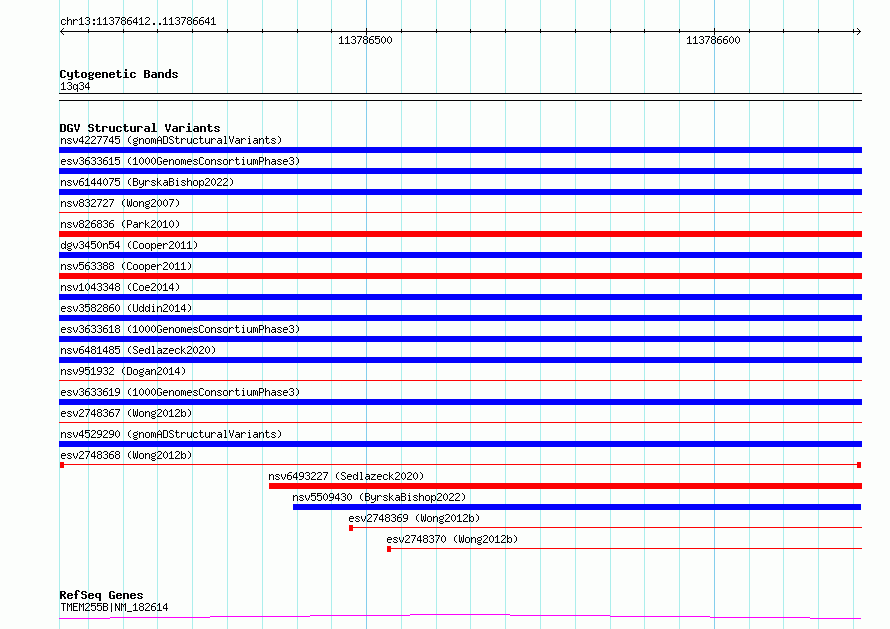890x629 pixels.
Task: Select variant label esv3633619 (1000GenomesConsortiumPhase3)
Action: 180,392
